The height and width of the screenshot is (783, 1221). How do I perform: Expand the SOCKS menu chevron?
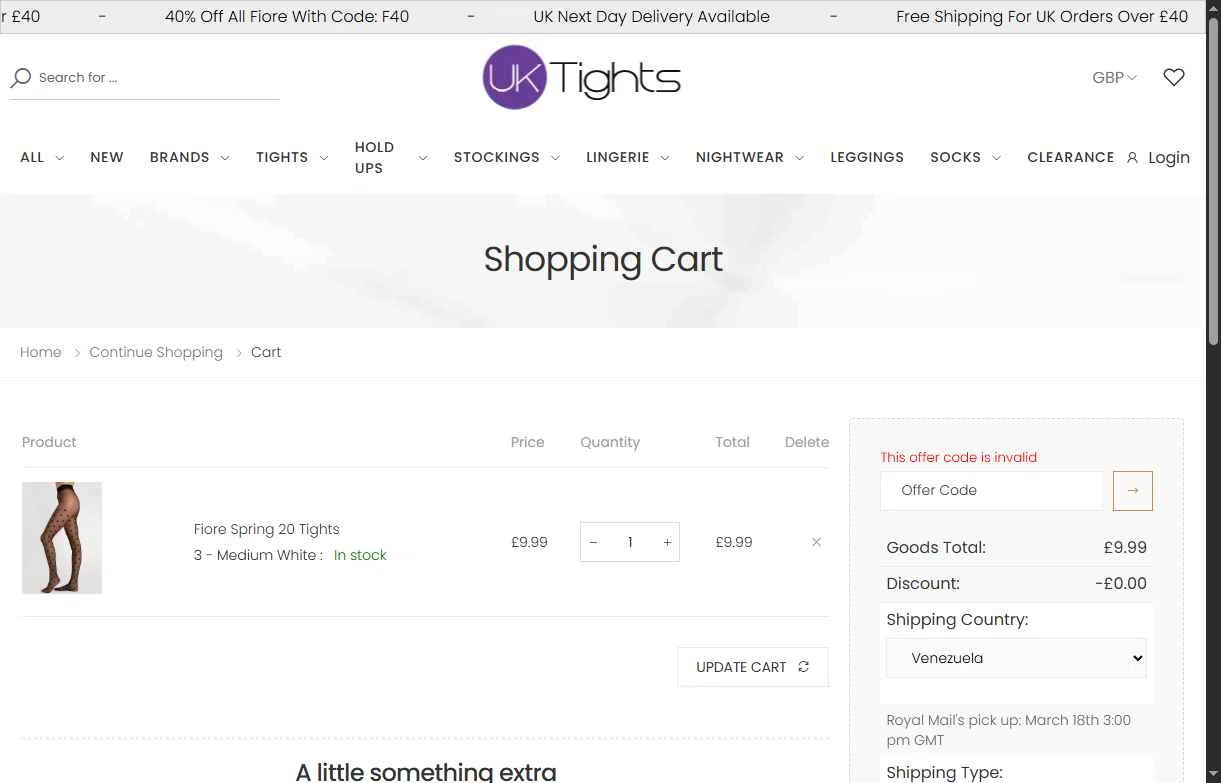pos(996,158)
